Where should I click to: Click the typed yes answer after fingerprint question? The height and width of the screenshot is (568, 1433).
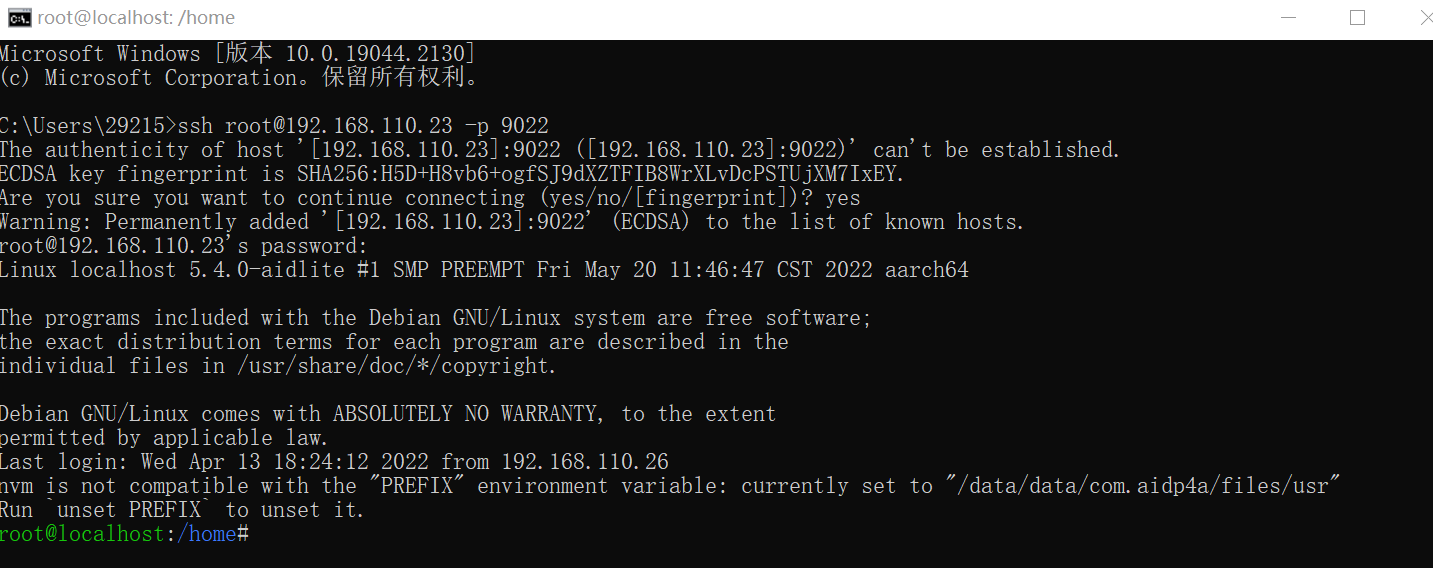click(x=843, y=198)
